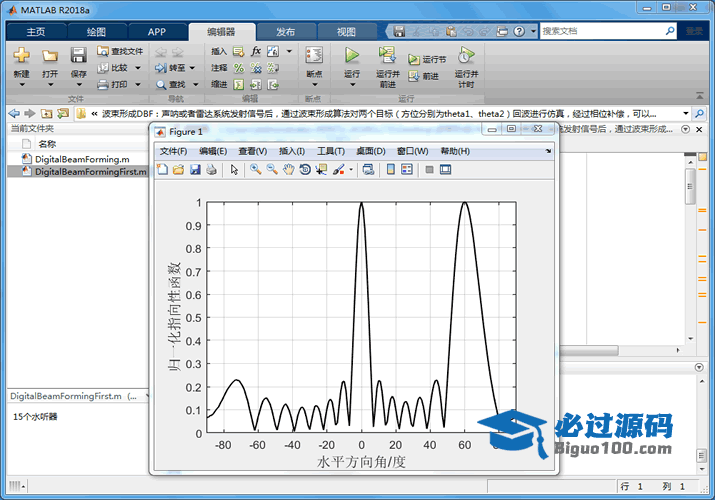Click the editor horizontal scrollbar
Viewport: 715px width, 500px height.
pyautogui.click(x=589, y=350)
